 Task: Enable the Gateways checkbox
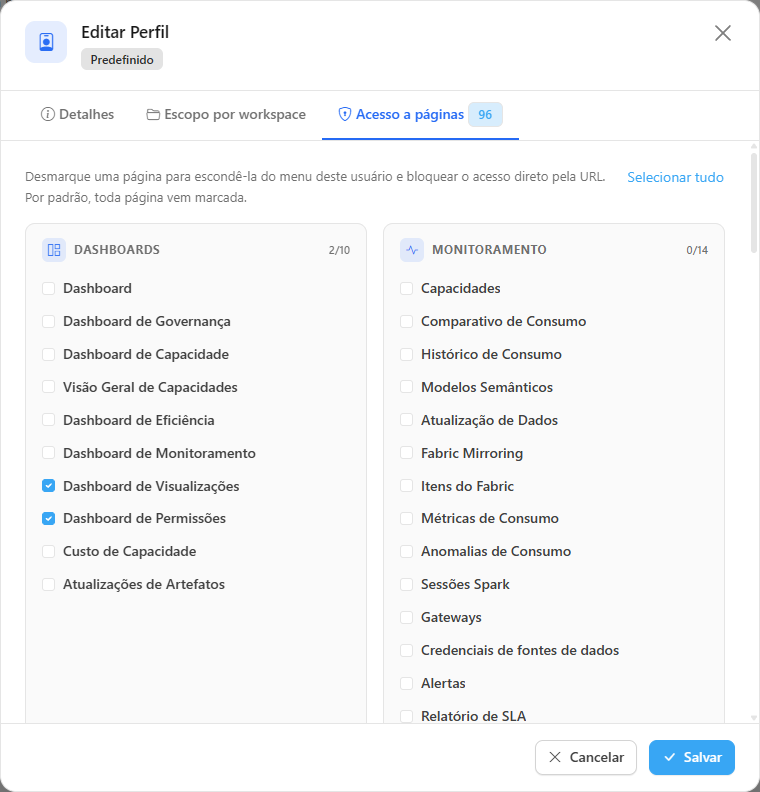coord(407,617)
